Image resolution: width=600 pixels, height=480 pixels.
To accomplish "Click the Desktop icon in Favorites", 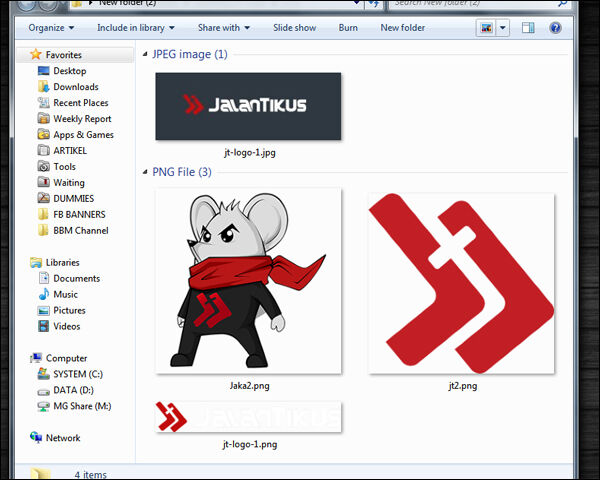I will tap(44, 71).
